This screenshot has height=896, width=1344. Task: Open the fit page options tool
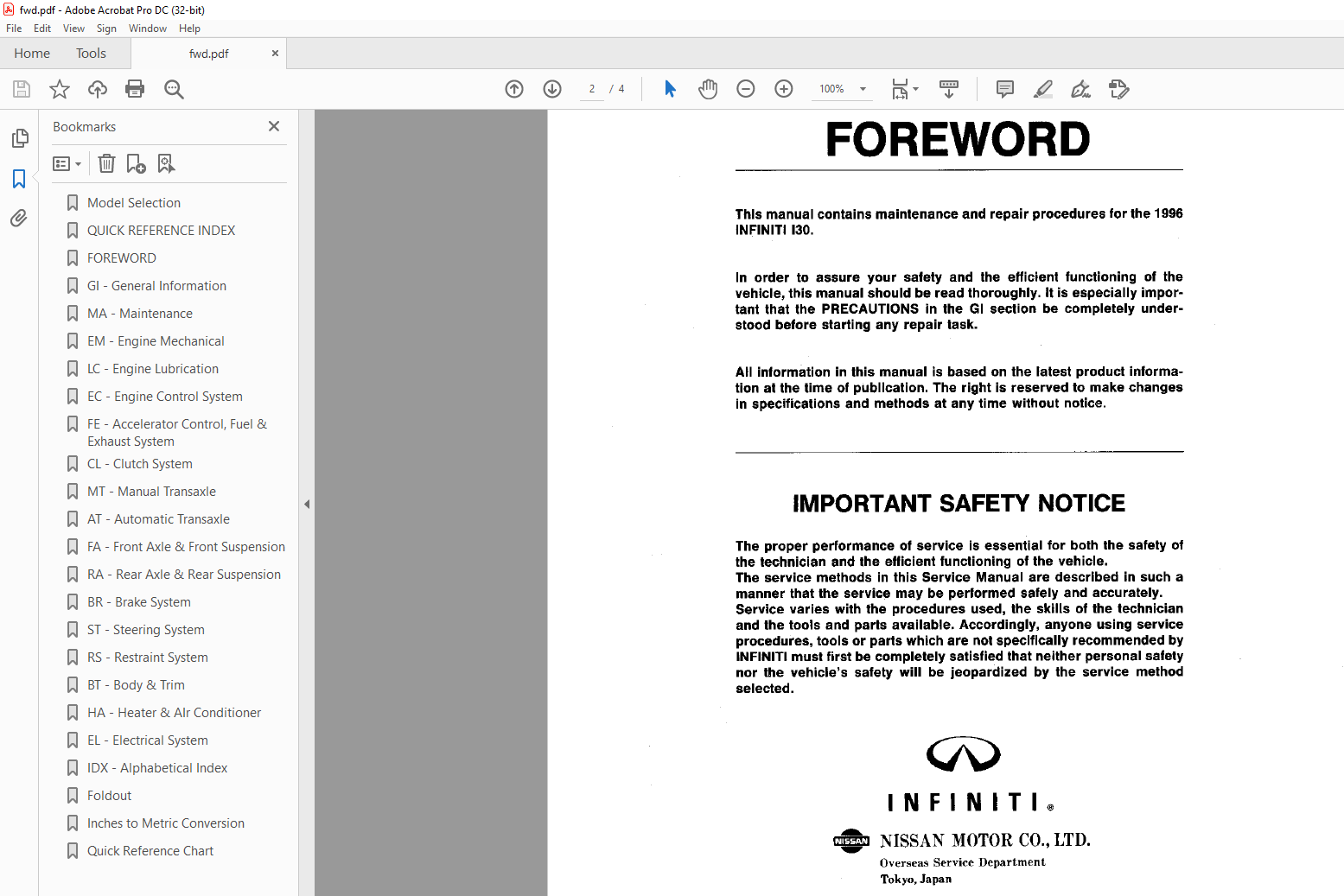point(905,89)
